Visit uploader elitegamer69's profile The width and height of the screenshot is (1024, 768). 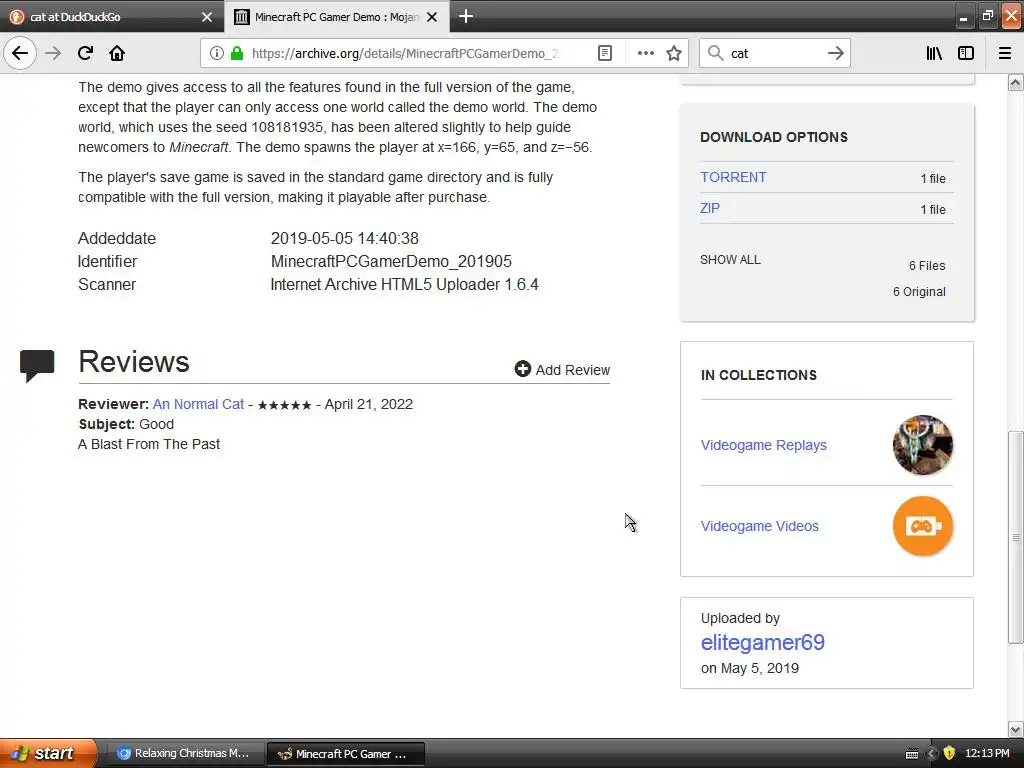pos(763,642)
